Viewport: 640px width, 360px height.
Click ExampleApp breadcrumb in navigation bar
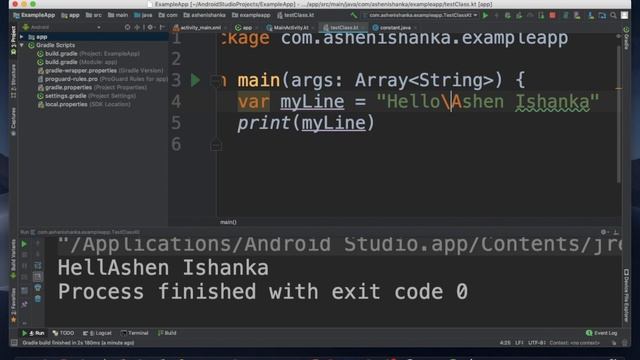(x=34, y=16)
